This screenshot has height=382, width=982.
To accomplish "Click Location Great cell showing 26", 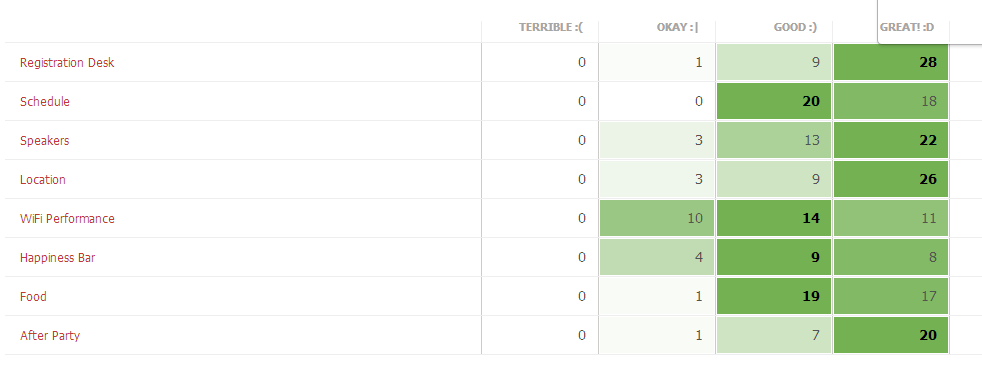I will click(x=891, y=179).
